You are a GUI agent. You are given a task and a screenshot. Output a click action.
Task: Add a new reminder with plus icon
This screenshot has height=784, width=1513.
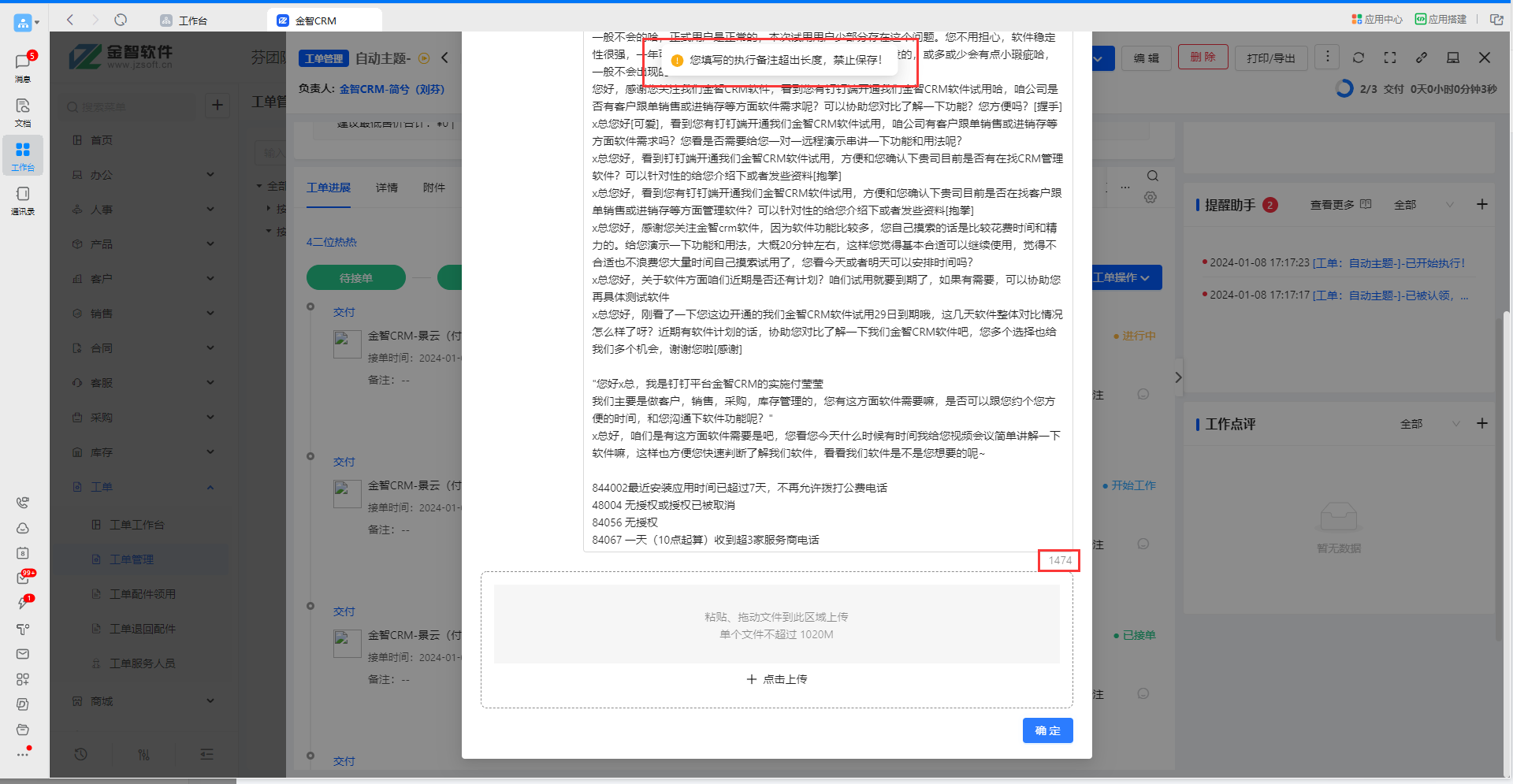(1482, 204)
